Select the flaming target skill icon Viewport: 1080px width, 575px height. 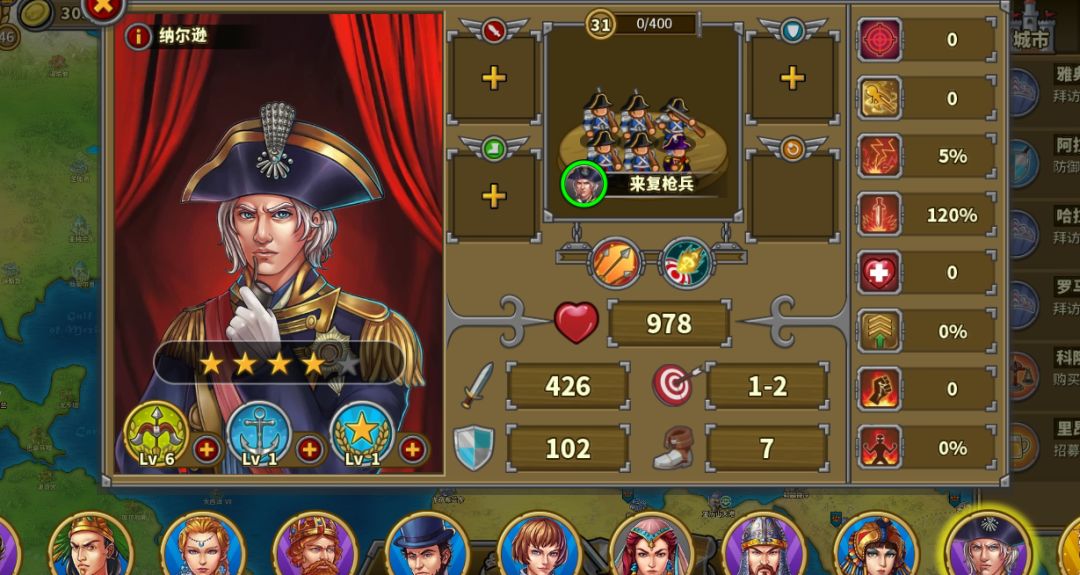(685, 262)
